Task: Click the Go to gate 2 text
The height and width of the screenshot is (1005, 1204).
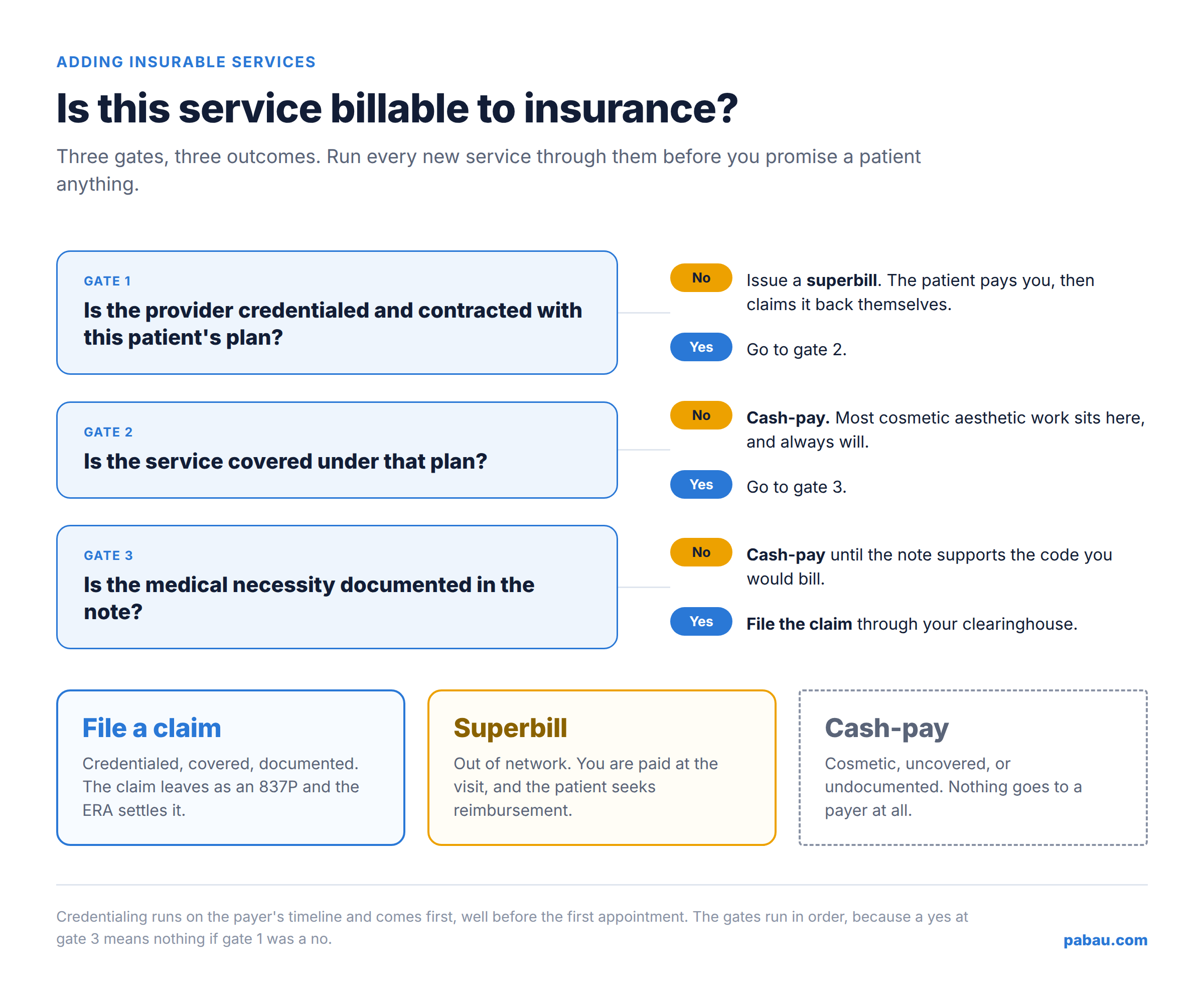Action: tap(796, 350)
